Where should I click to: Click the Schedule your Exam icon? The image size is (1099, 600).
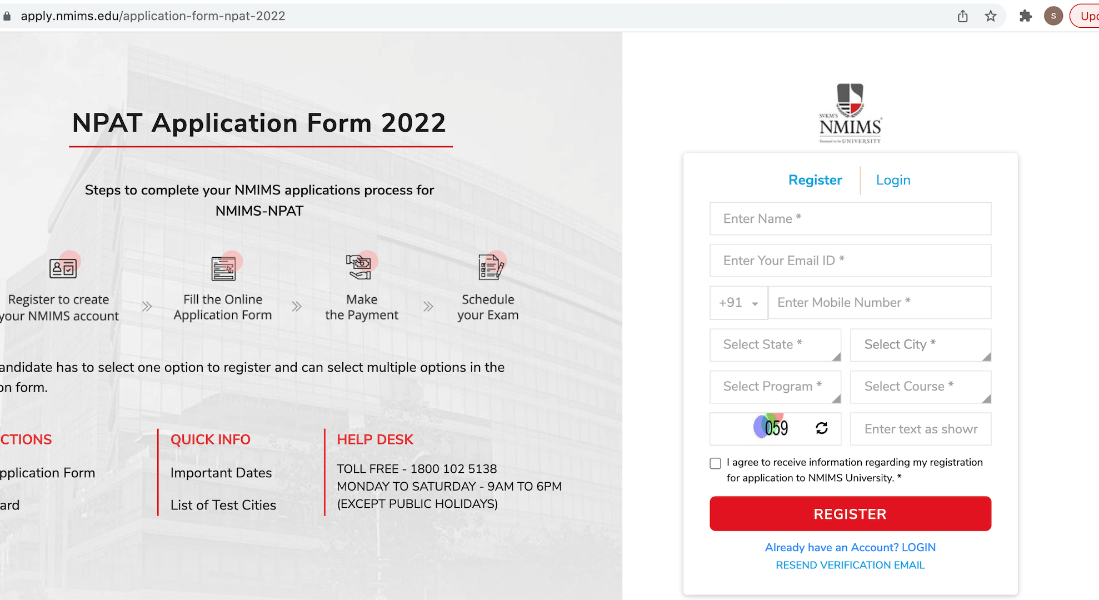(x=491, y=266)
